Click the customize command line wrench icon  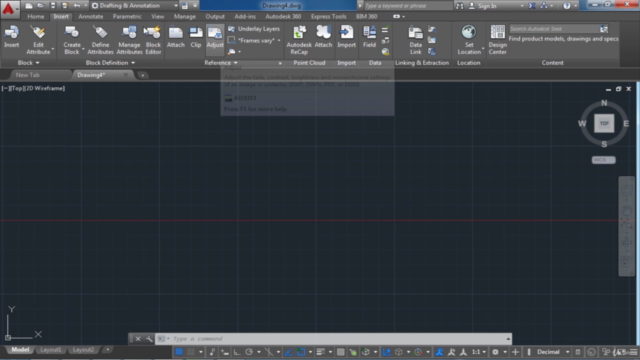click(x=149, y=339)
